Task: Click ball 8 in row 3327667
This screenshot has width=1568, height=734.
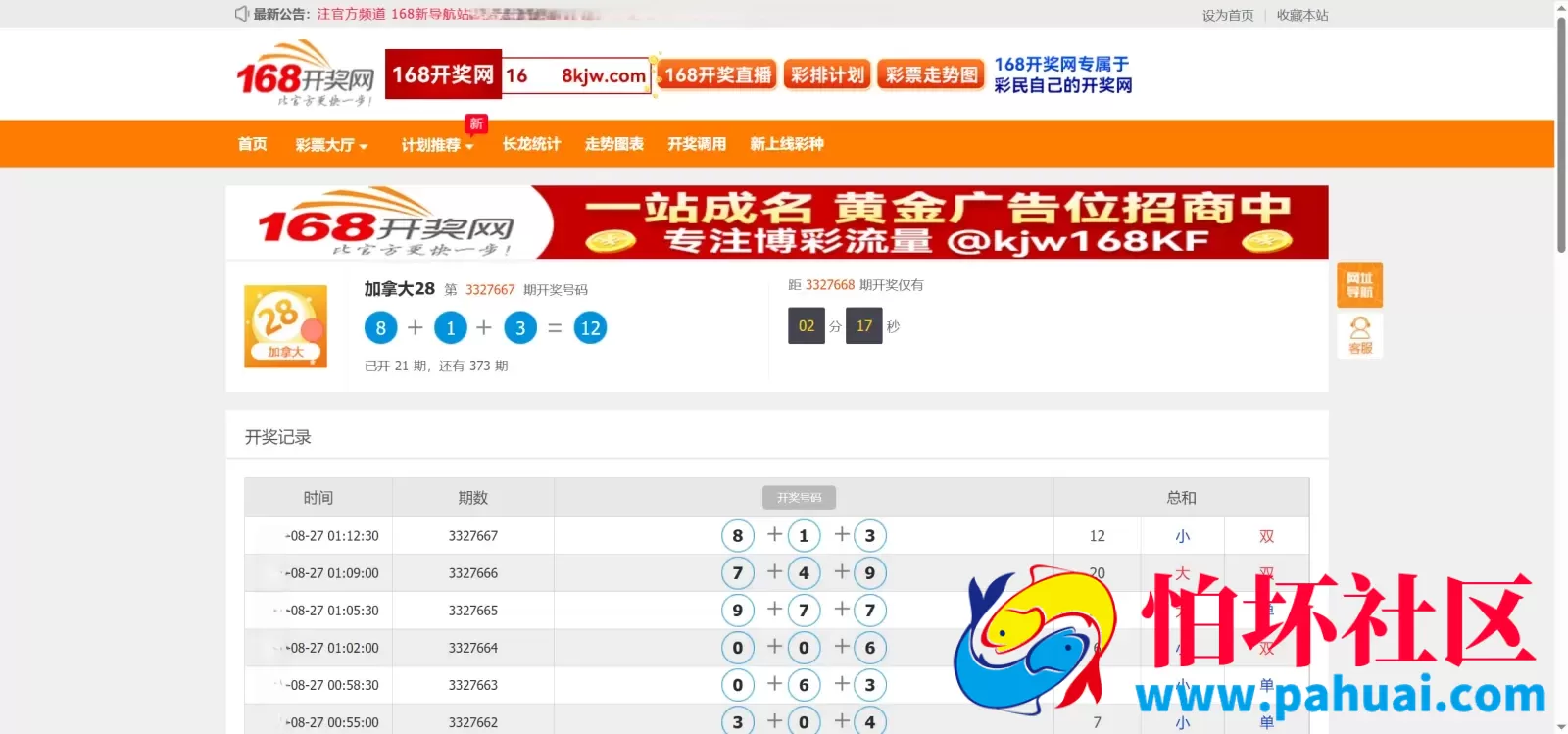Action: (738, 536)
